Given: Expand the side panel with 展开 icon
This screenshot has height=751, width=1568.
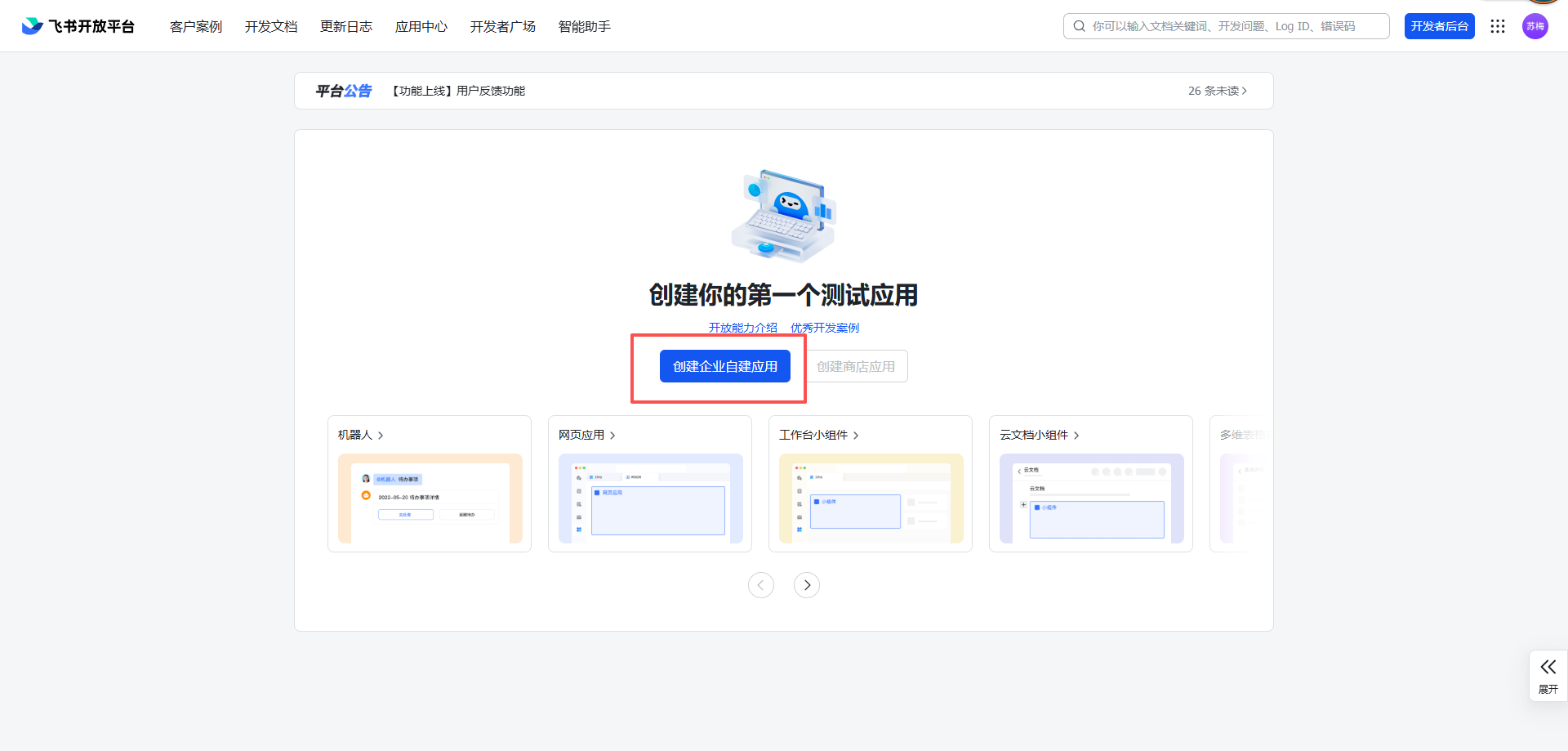Looking at the screenshot, I should point(1548,675).
